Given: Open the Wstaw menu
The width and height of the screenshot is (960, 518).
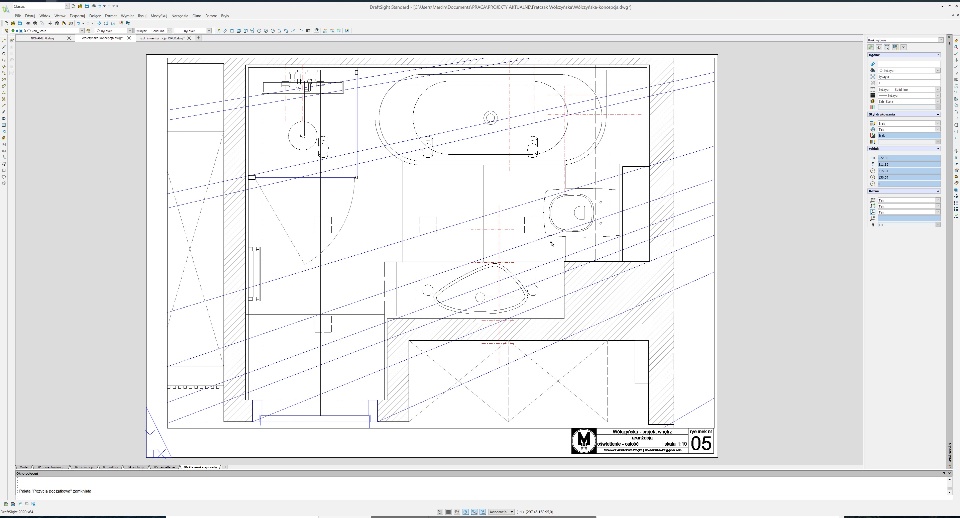Looking at the screenshot, I should (59, 15).
